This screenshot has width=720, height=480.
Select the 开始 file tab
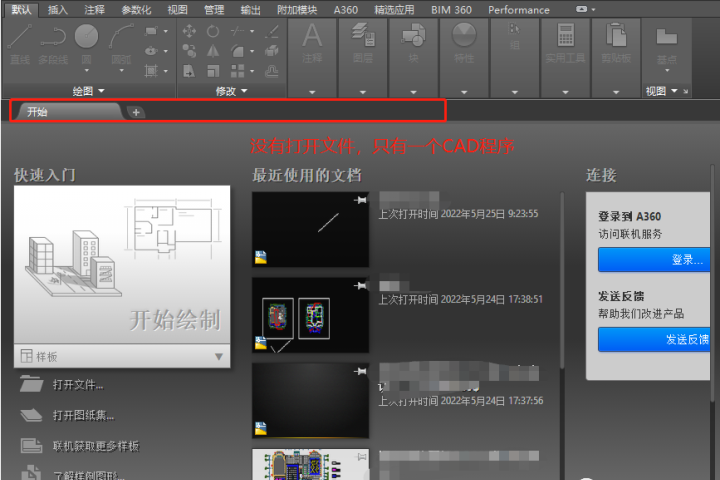67,112
